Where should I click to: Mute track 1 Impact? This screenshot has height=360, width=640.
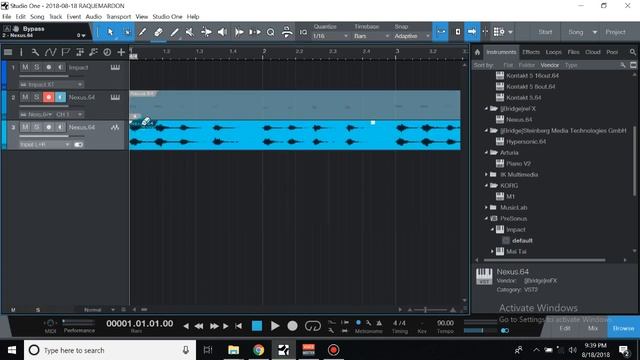(25, 67)
